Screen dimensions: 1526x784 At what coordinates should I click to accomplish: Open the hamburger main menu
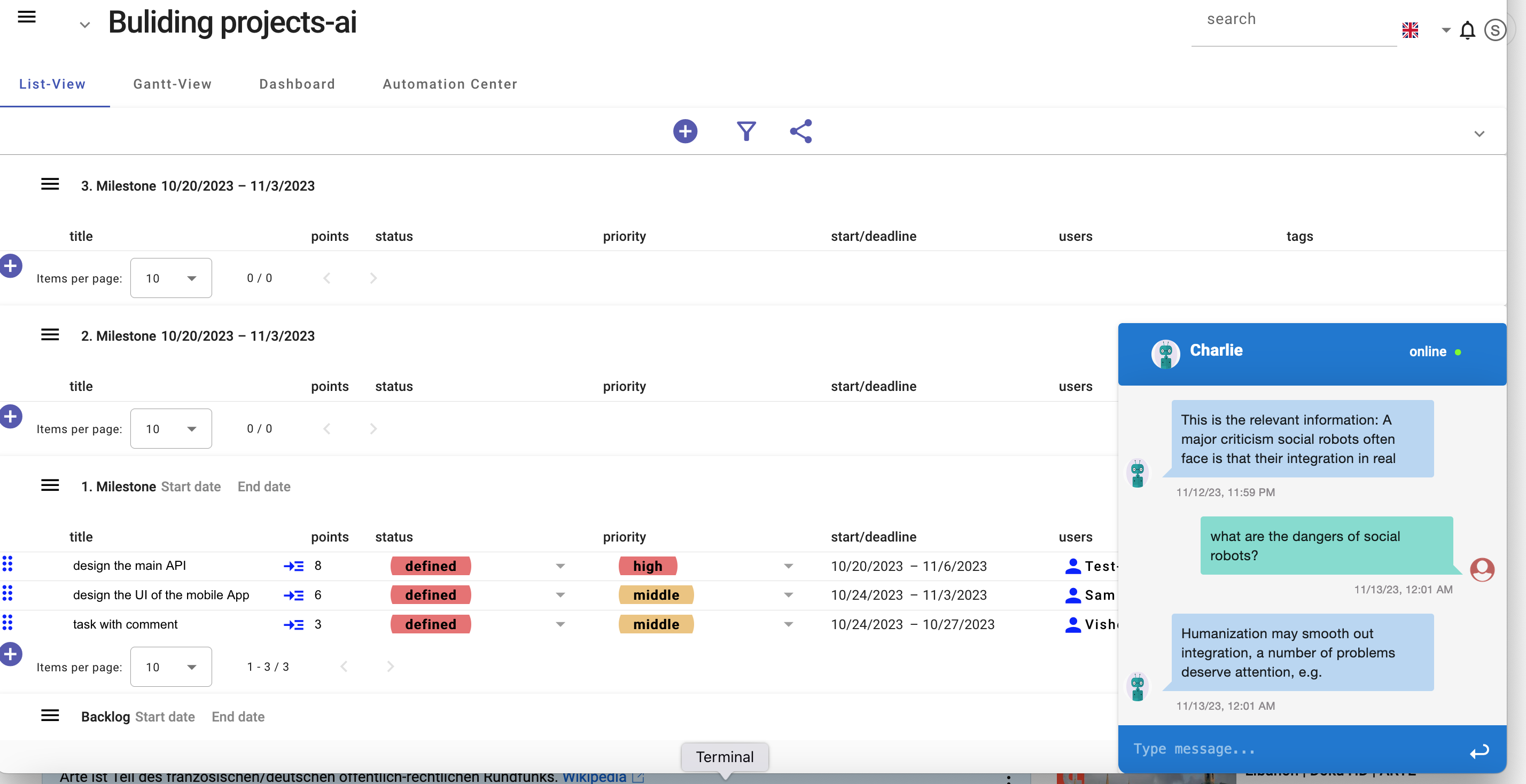(x=27, y=17)
